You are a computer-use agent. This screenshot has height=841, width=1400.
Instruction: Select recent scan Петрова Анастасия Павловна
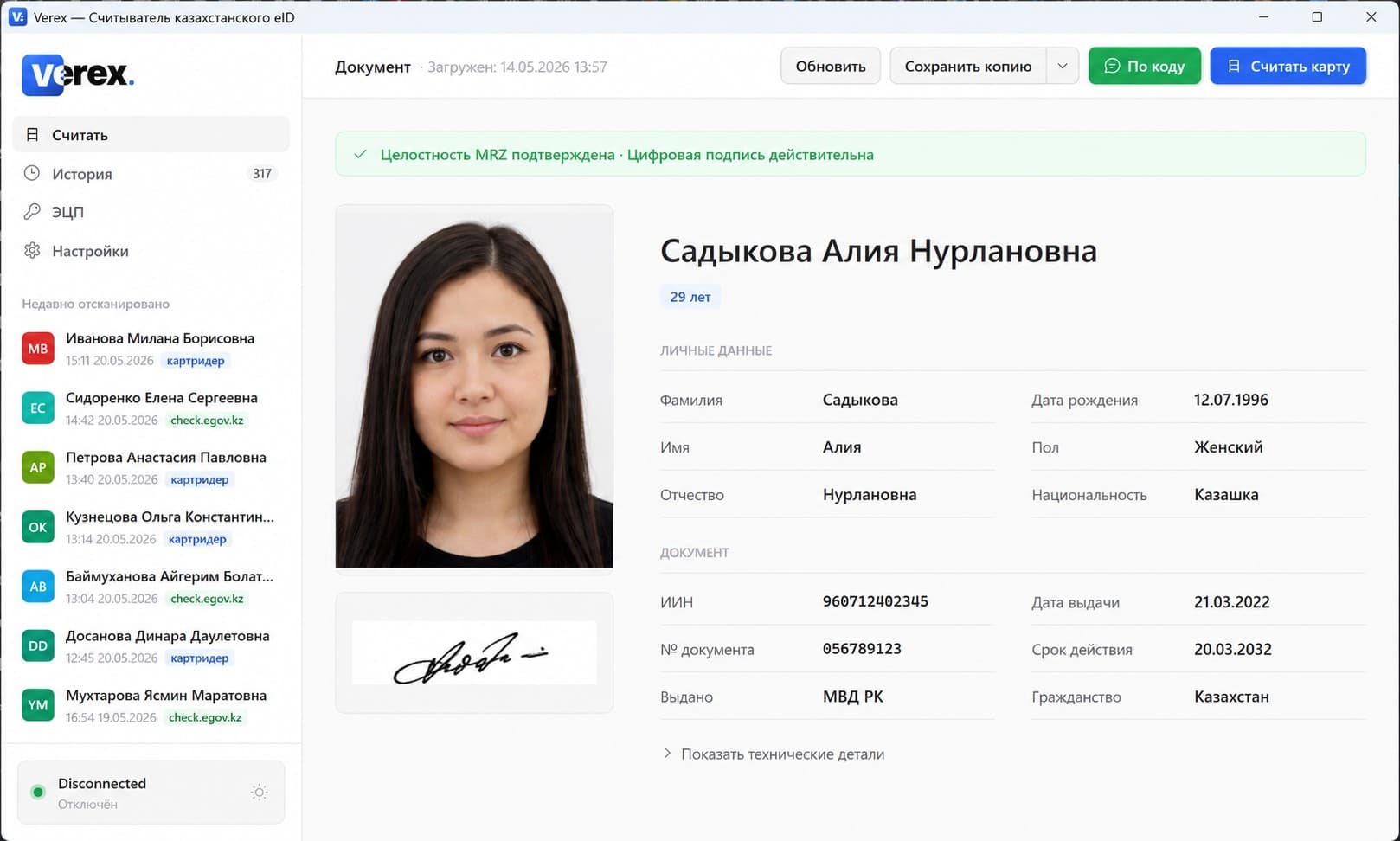tap(151, 467)
